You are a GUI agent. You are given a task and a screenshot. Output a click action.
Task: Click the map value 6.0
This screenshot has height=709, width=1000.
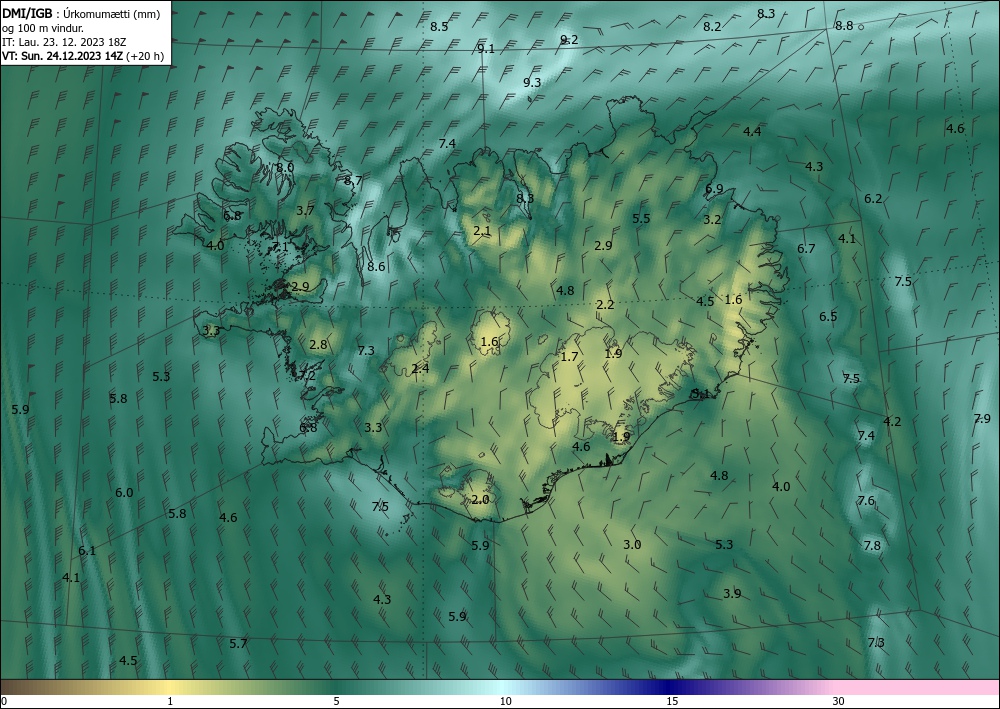[124, 493]
